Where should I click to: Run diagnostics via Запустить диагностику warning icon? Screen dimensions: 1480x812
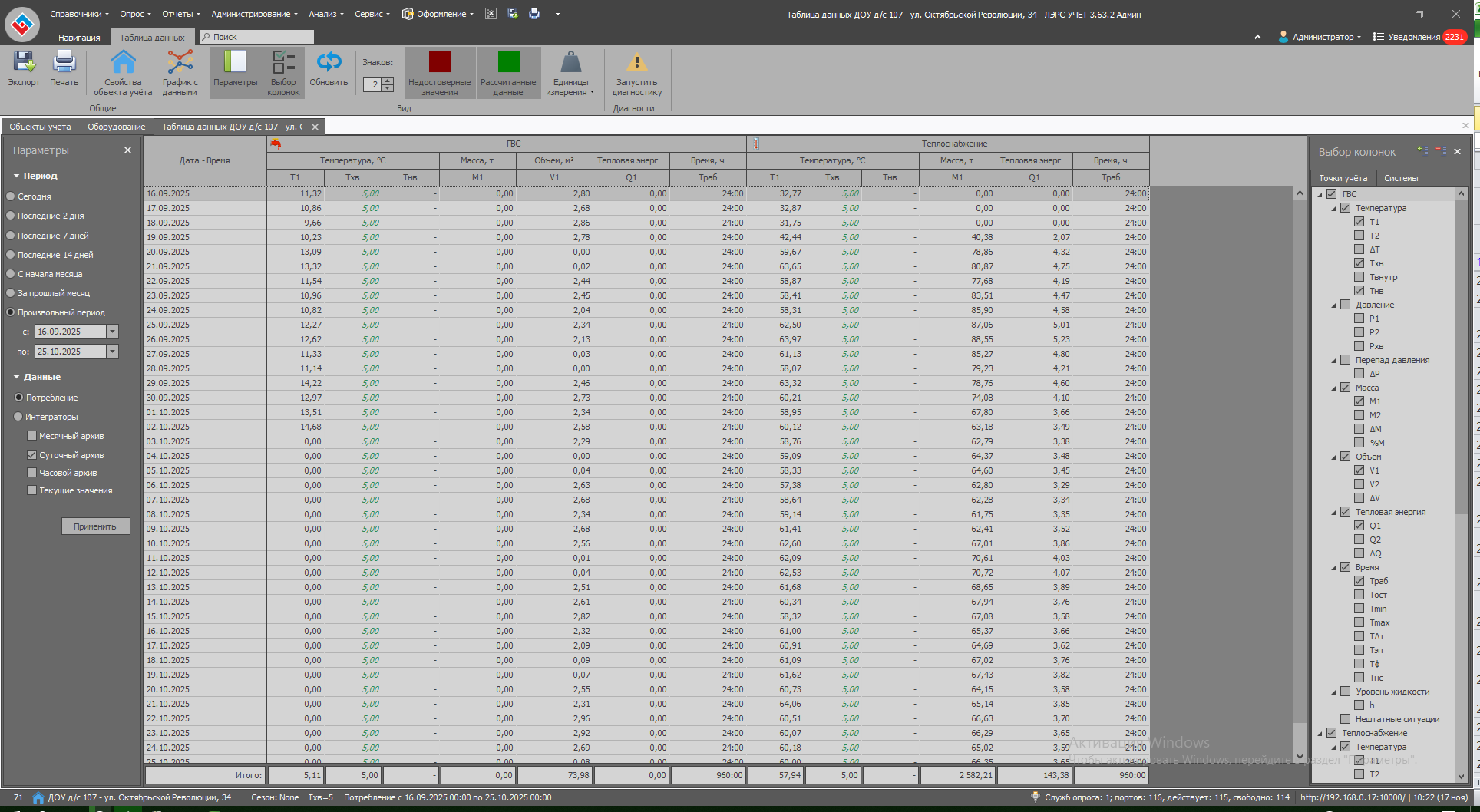click(x=636, y=63)
